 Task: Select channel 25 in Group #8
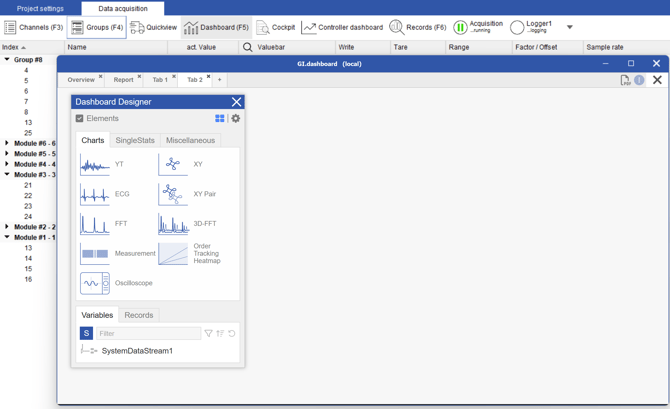click(28, 132)
